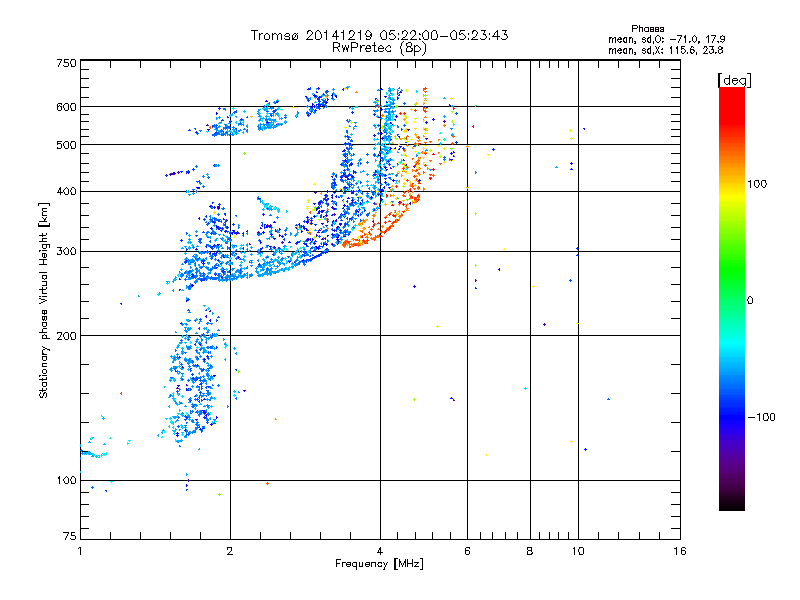The image size is (800, 600).
Task: Click the frequency tick label '10'
Action: [578, 551]
